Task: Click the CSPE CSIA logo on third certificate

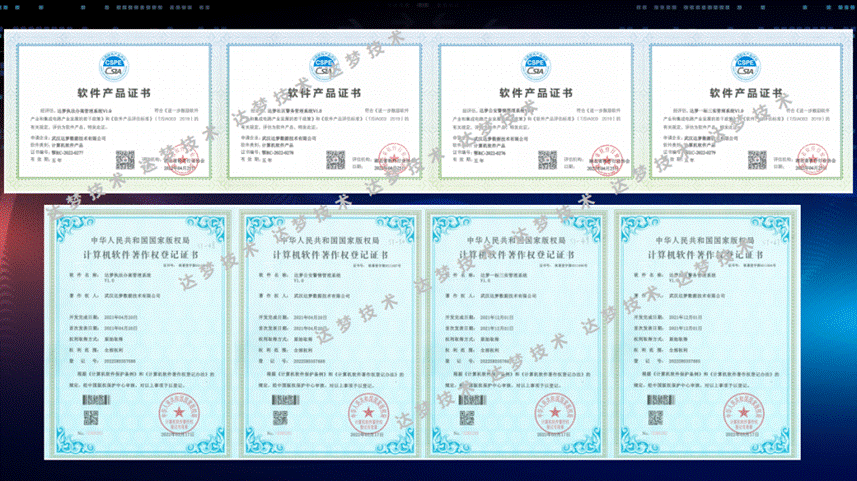Action: (x=534, y=66)
